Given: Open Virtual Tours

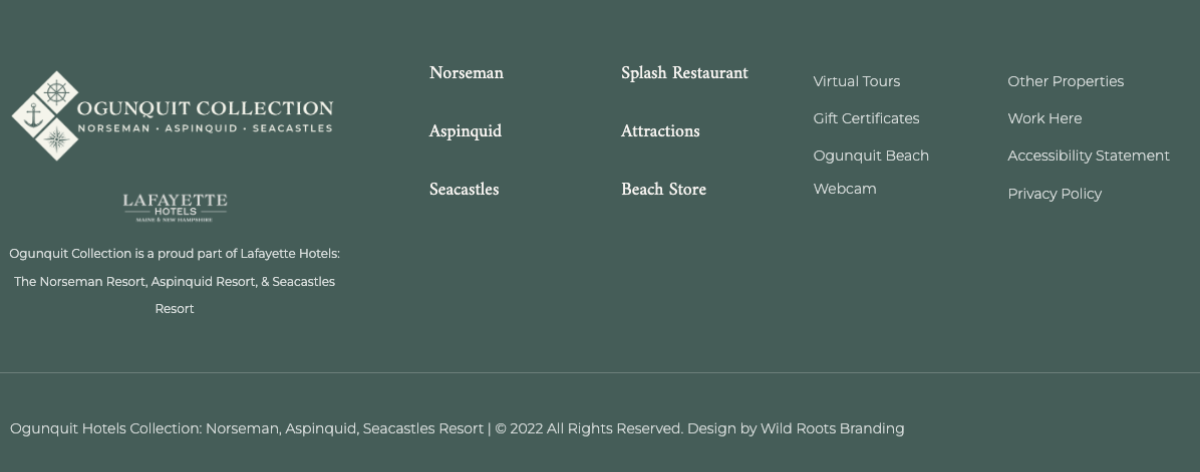Looking at the screenshot, I should [x=856, y=81].
